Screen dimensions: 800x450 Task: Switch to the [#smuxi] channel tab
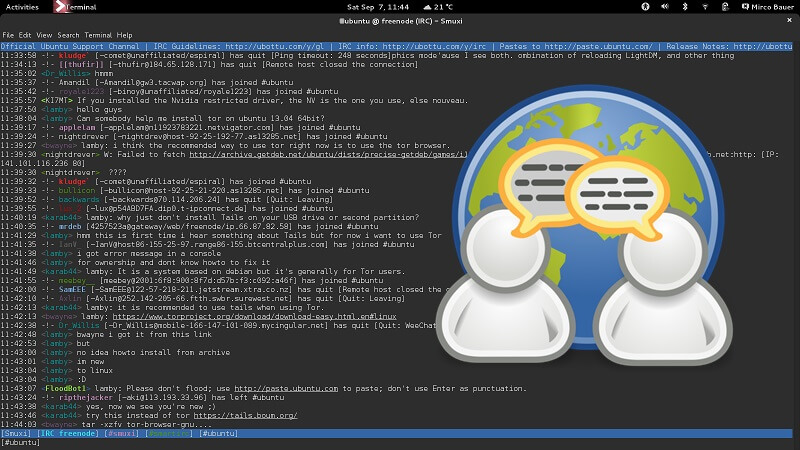[x=121, y=434]
